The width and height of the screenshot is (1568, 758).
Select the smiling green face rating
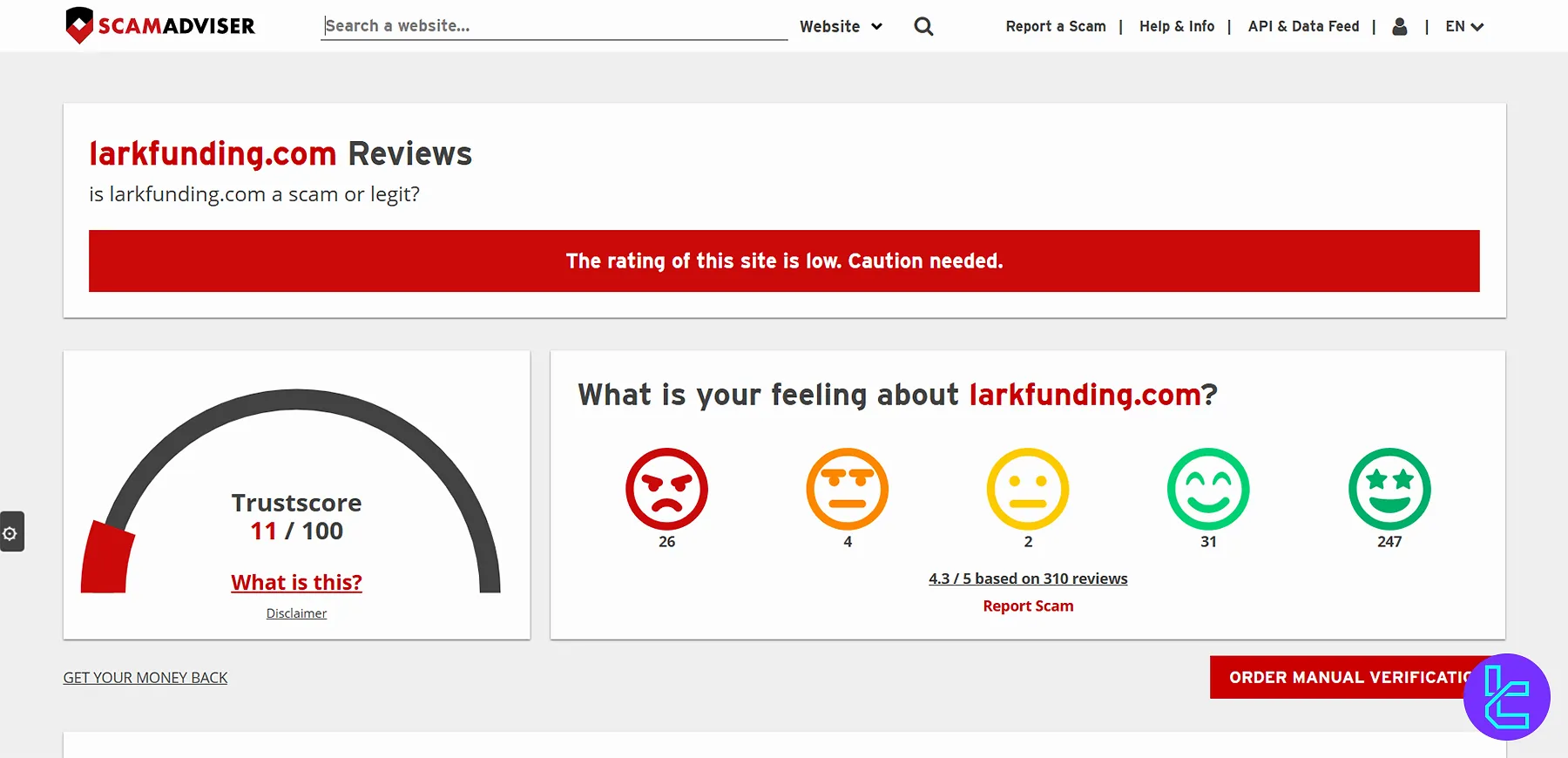1208,489
